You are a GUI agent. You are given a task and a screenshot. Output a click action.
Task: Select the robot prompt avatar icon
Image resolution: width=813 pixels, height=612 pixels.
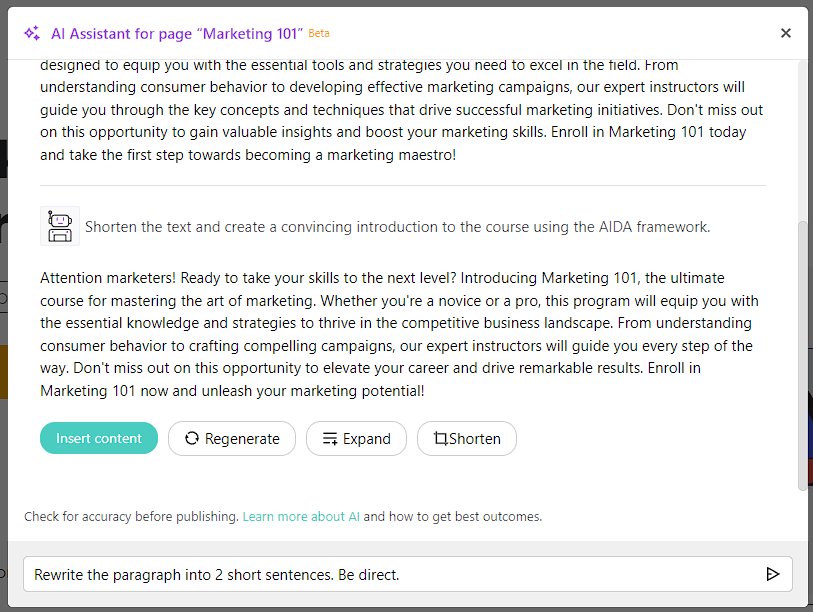coord(59,226)
